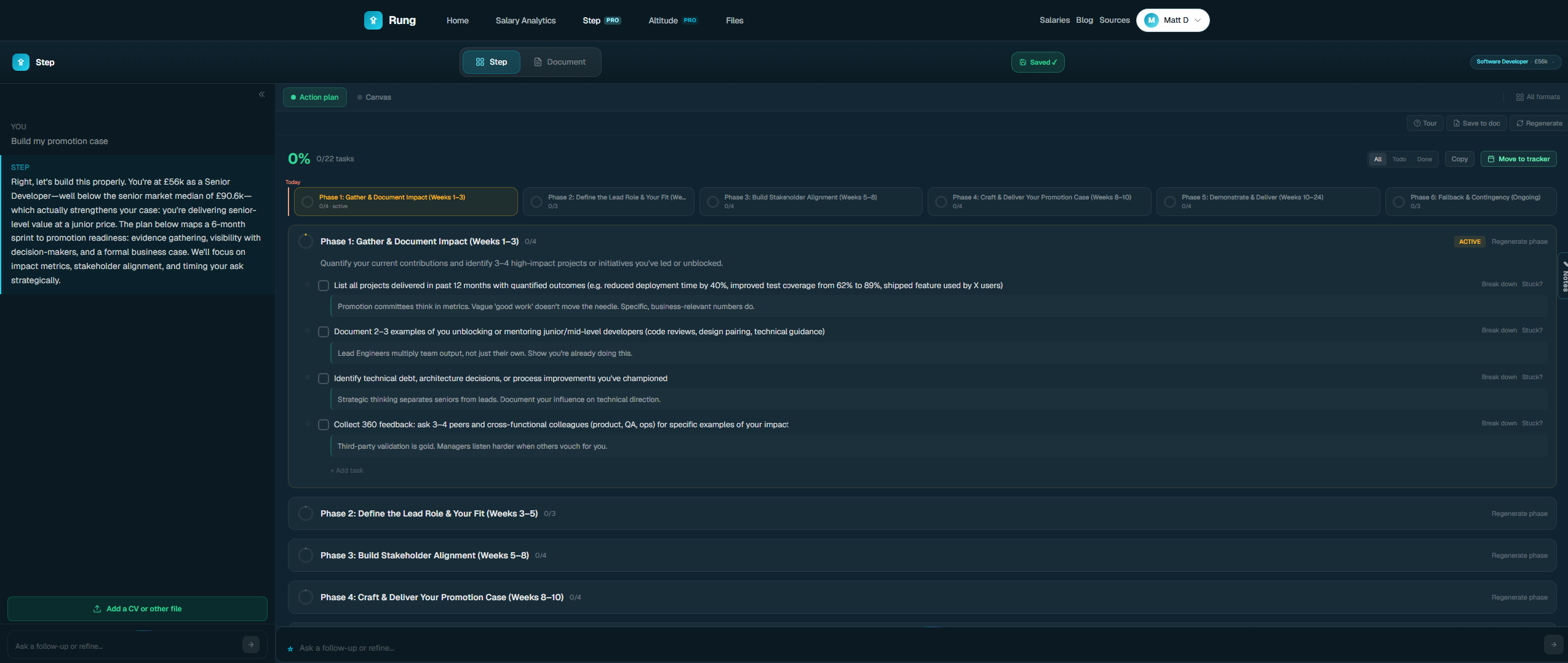Click the upload icon on Add a CV
Image resolution: width=1568 pixels, height=663 pixels.
point(97,609)
